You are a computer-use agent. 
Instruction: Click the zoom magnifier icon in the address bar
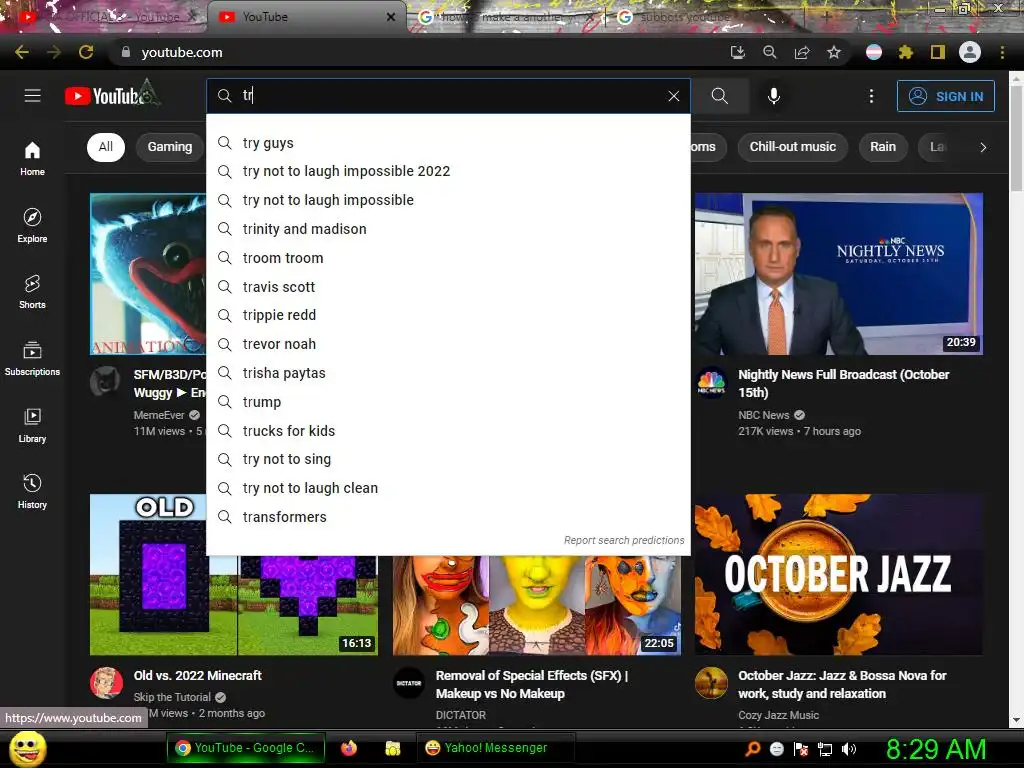pyautogui.click(x=770, y=52)
